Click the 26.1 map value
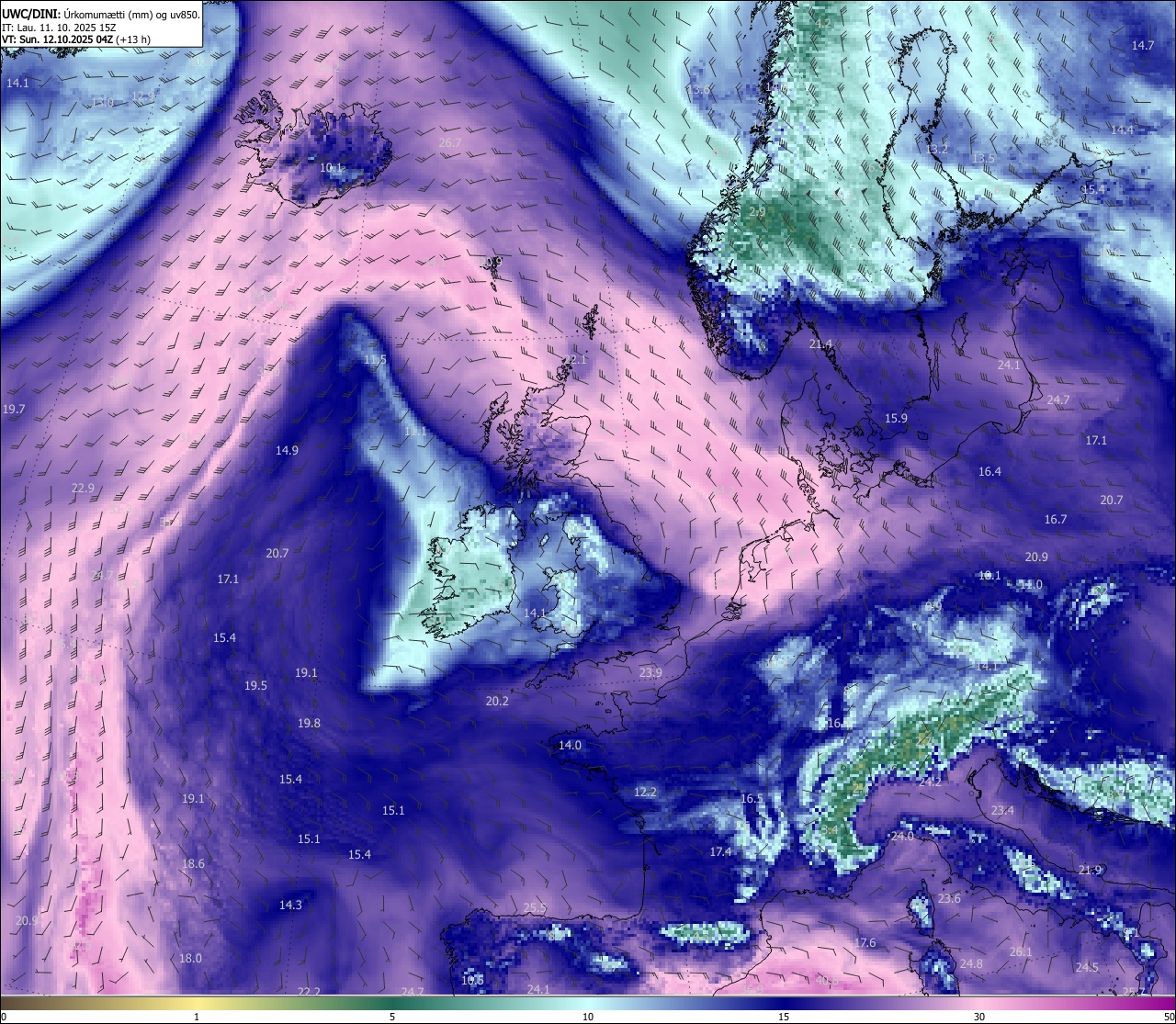This screenshot has height=1024, width=1176. tap(1021, 951)
